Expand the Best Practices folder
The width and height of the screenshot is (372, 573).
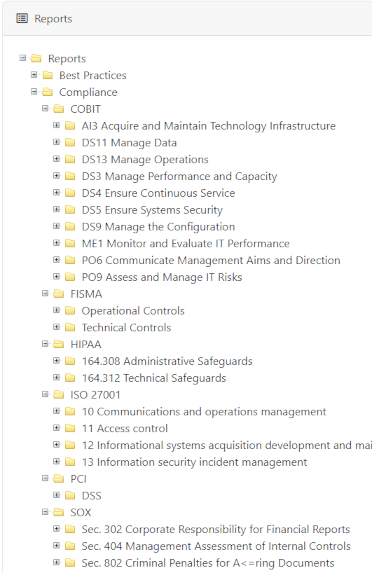pyautogui.click(x=34, y=75)
